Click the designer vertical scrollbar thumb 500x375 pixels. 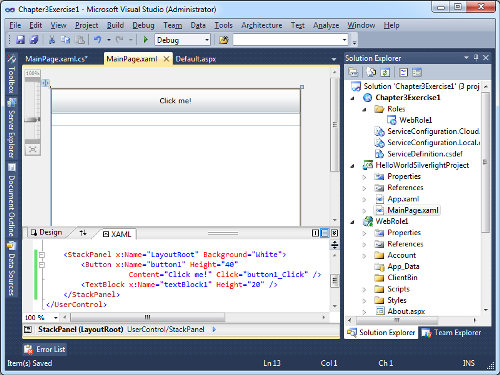[x=335, y=125]
